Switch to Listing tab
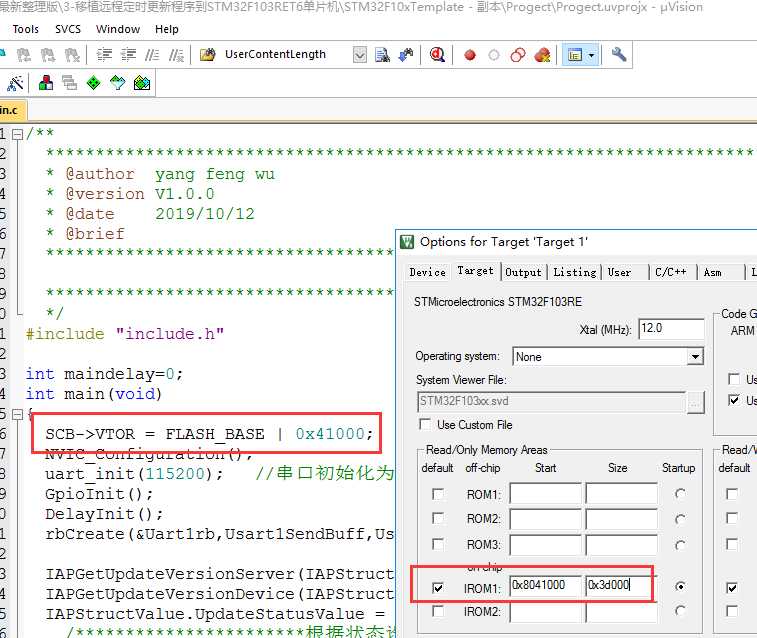The height and width of the screenshot is (638, 757). [x=575, y=272]
